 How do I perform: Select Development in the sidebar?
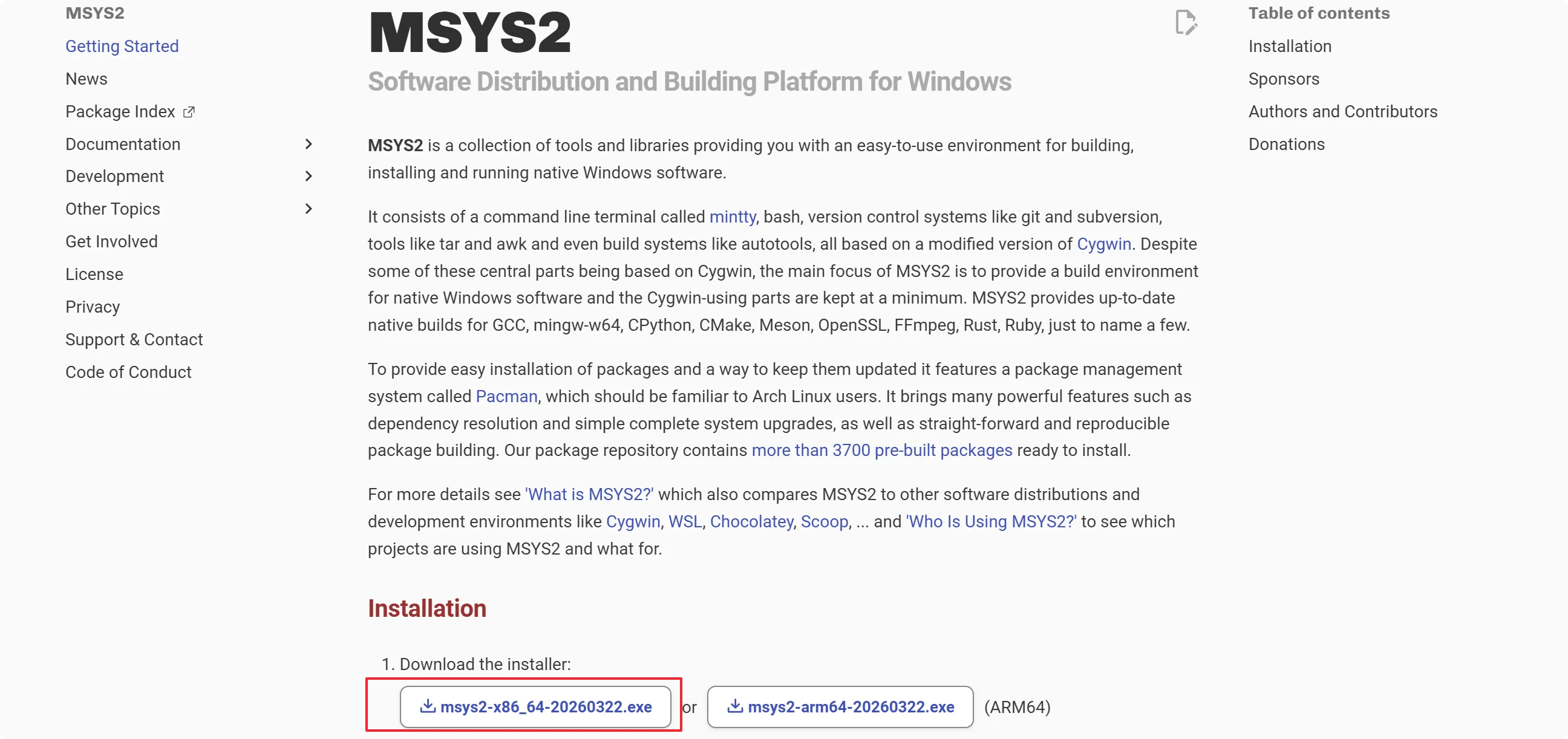coord(115,177)
